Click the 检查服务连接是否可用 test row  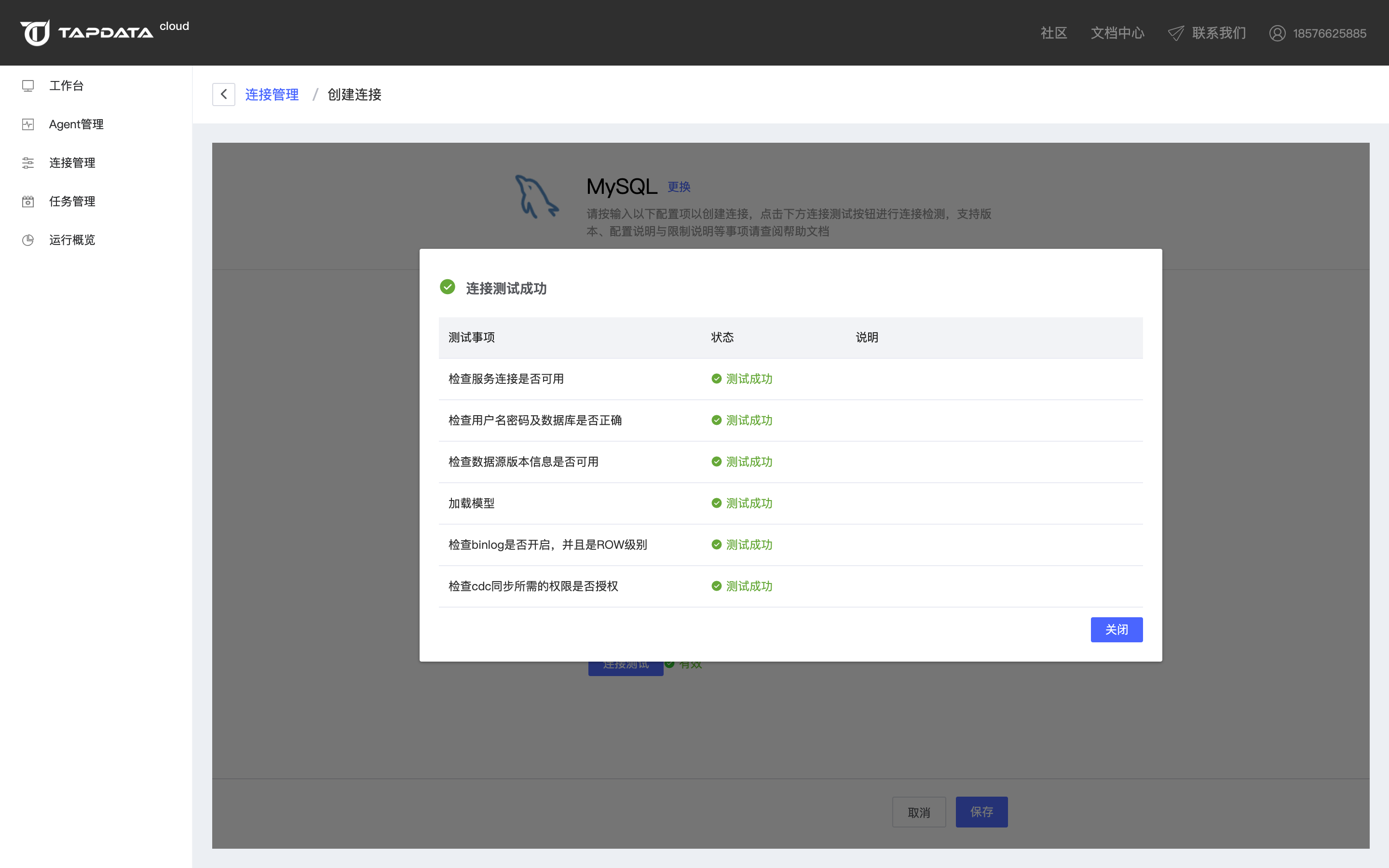[505, 379]
